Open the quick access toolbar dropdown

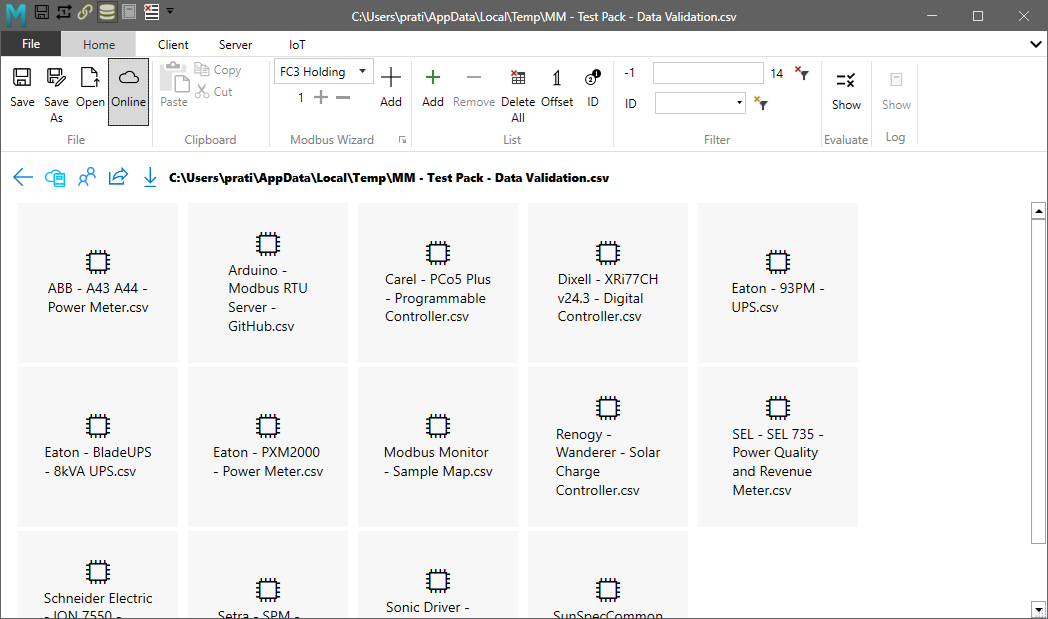click(170, 11)
